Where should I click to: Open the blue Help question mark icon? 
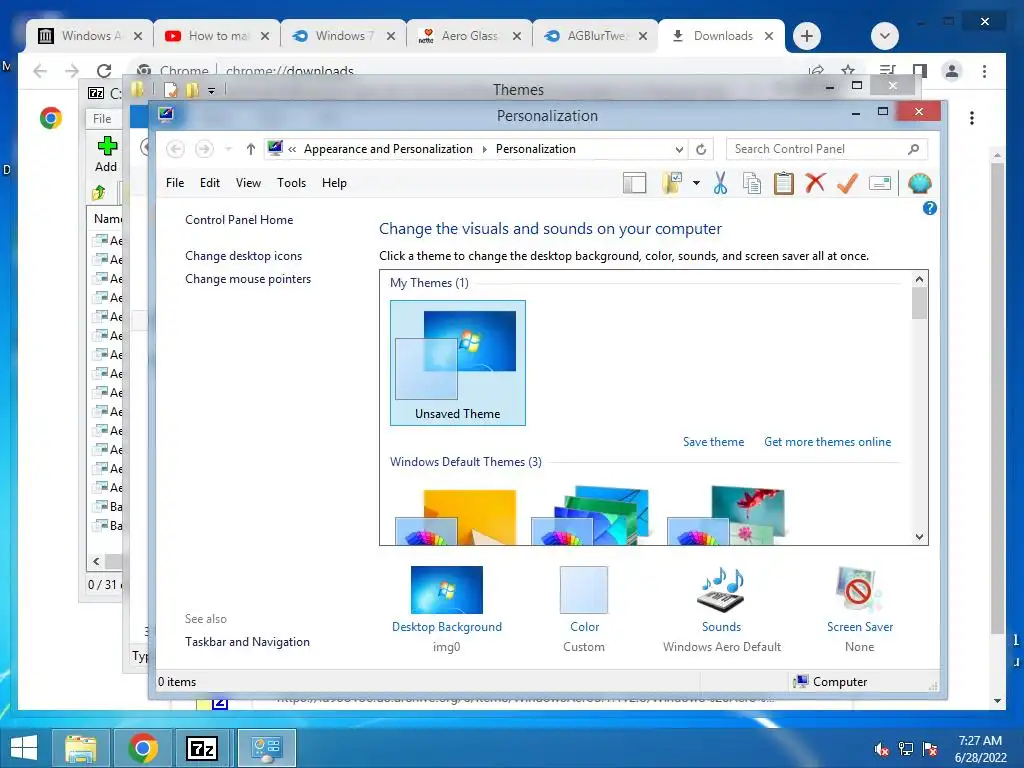(929, 208)
